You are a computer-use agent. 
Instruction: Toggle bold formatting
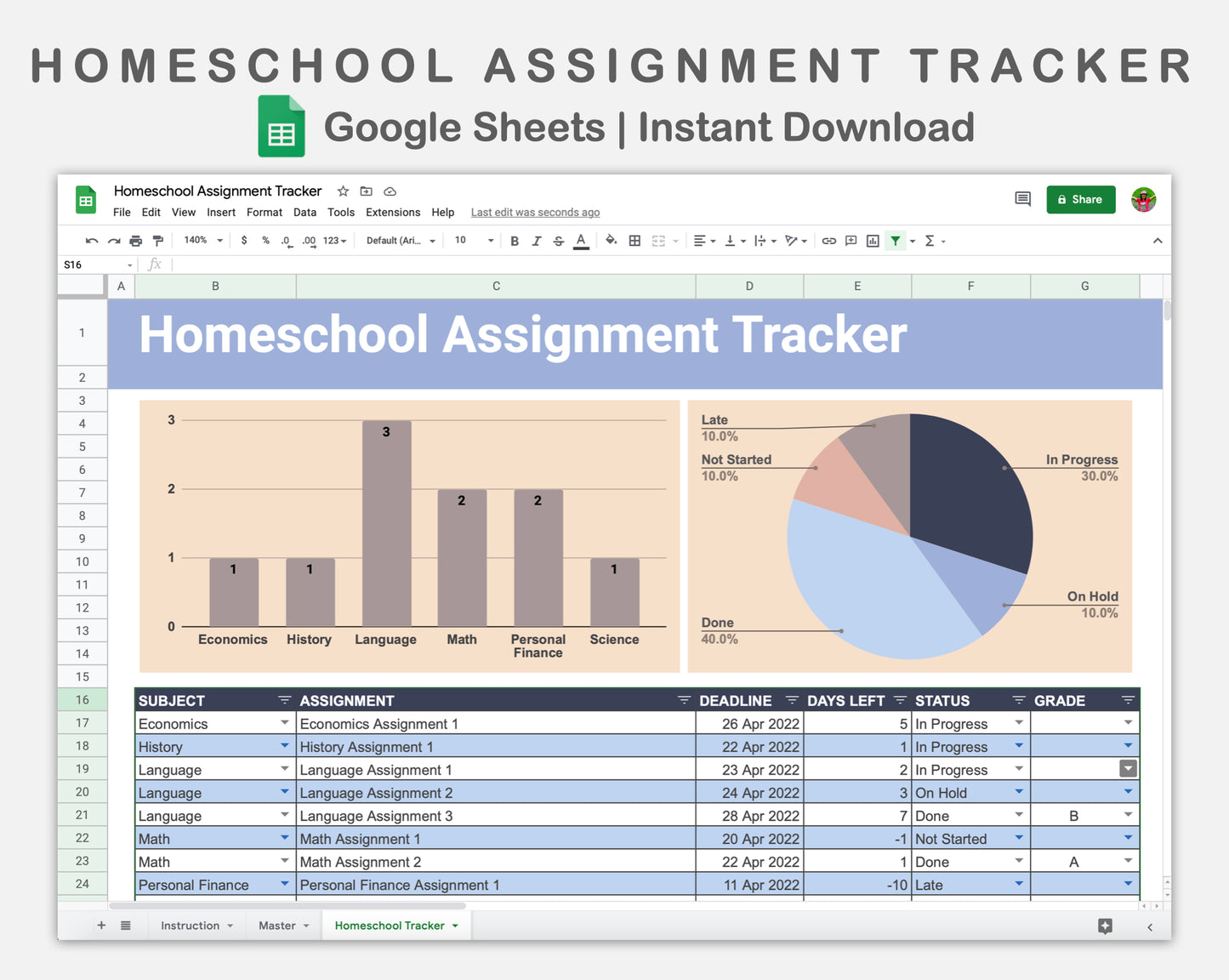coord(515,241)
